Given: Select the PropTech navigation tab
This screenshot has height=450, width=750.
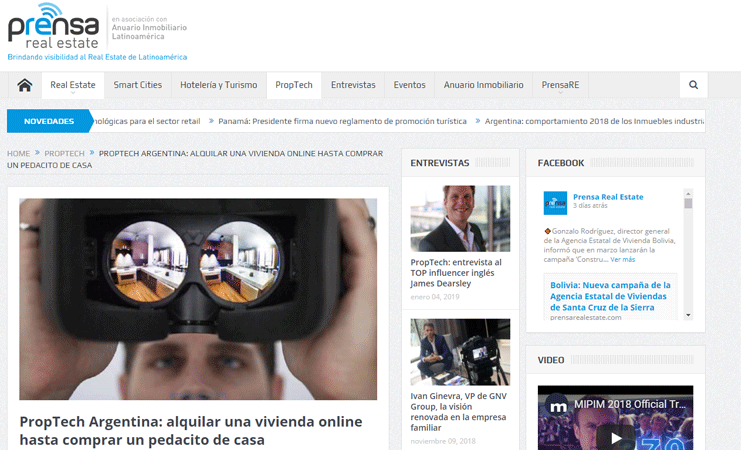Looking at the screenshot, I should click(294, 86).
